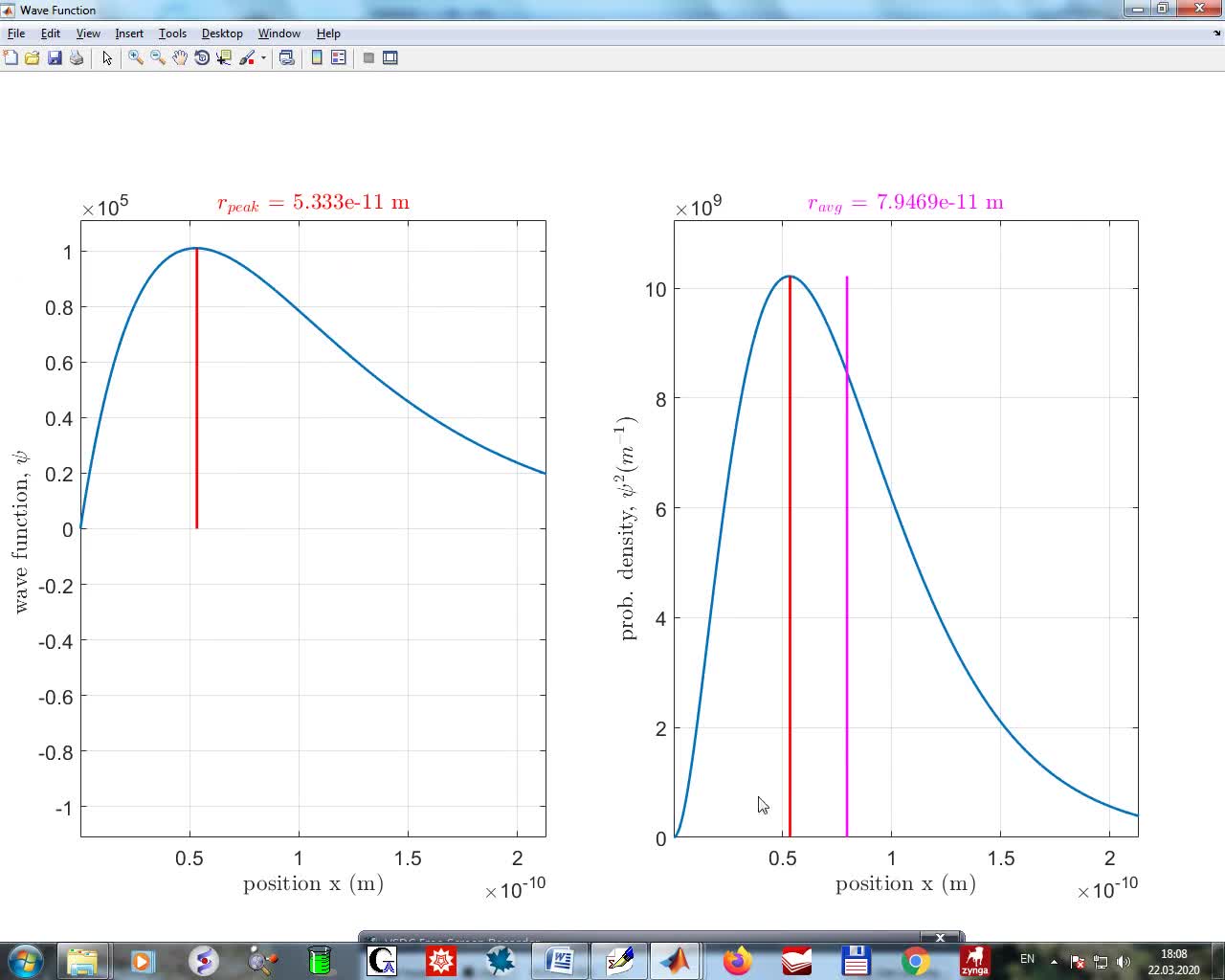Close the screen recorder bar
Screen dimensions: 1225x980
[x=940, y=938]
